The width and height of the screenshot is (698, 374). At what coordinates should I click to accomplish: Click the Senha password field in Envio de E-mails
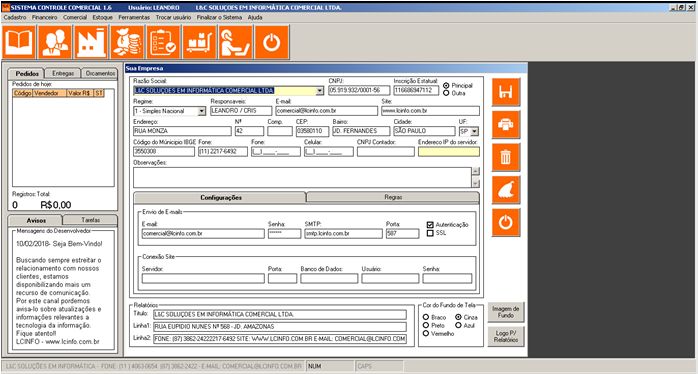284,233
